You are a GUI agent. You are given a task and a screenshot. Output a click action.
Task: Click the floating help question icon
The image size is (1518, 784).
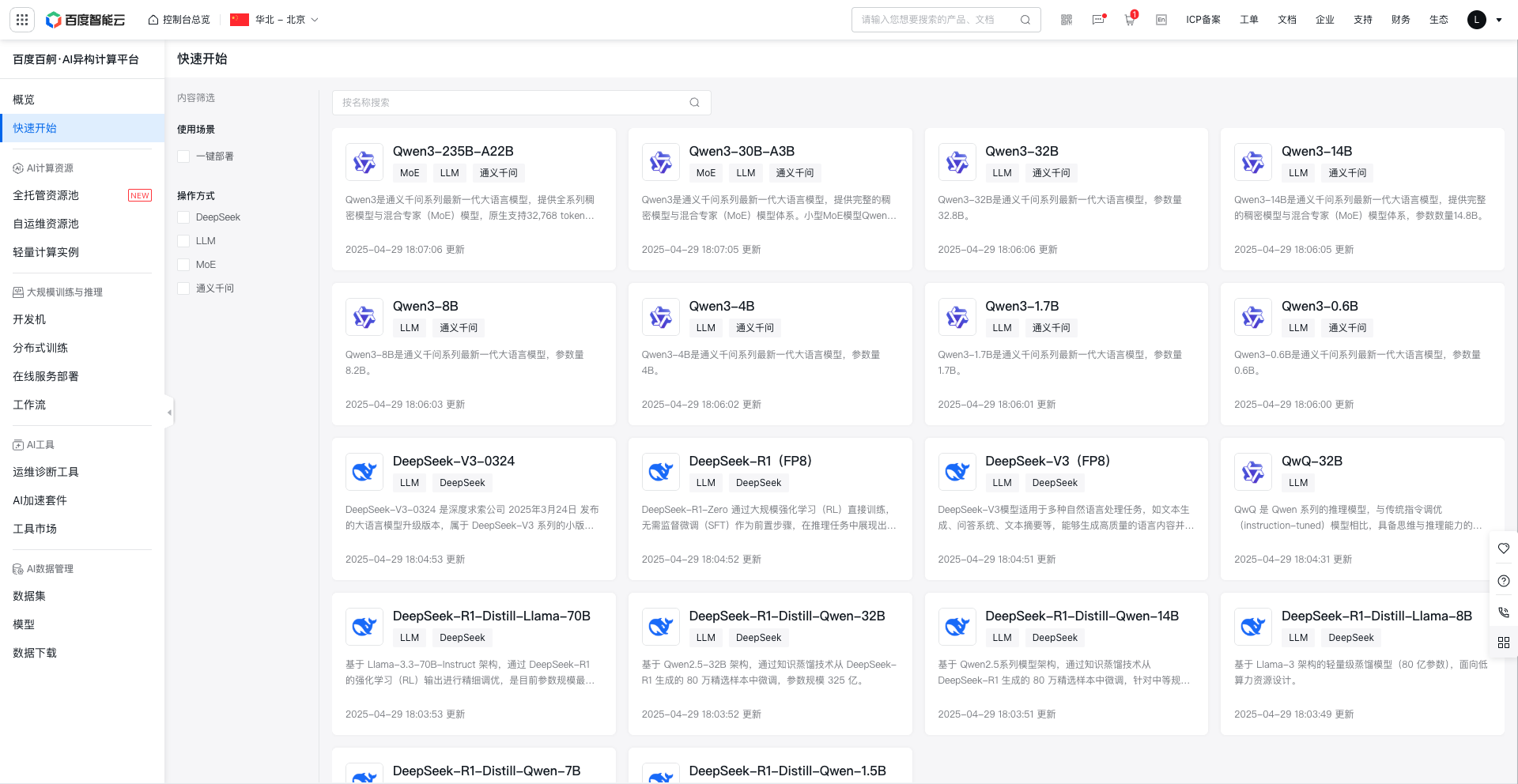pos(1504,581)
